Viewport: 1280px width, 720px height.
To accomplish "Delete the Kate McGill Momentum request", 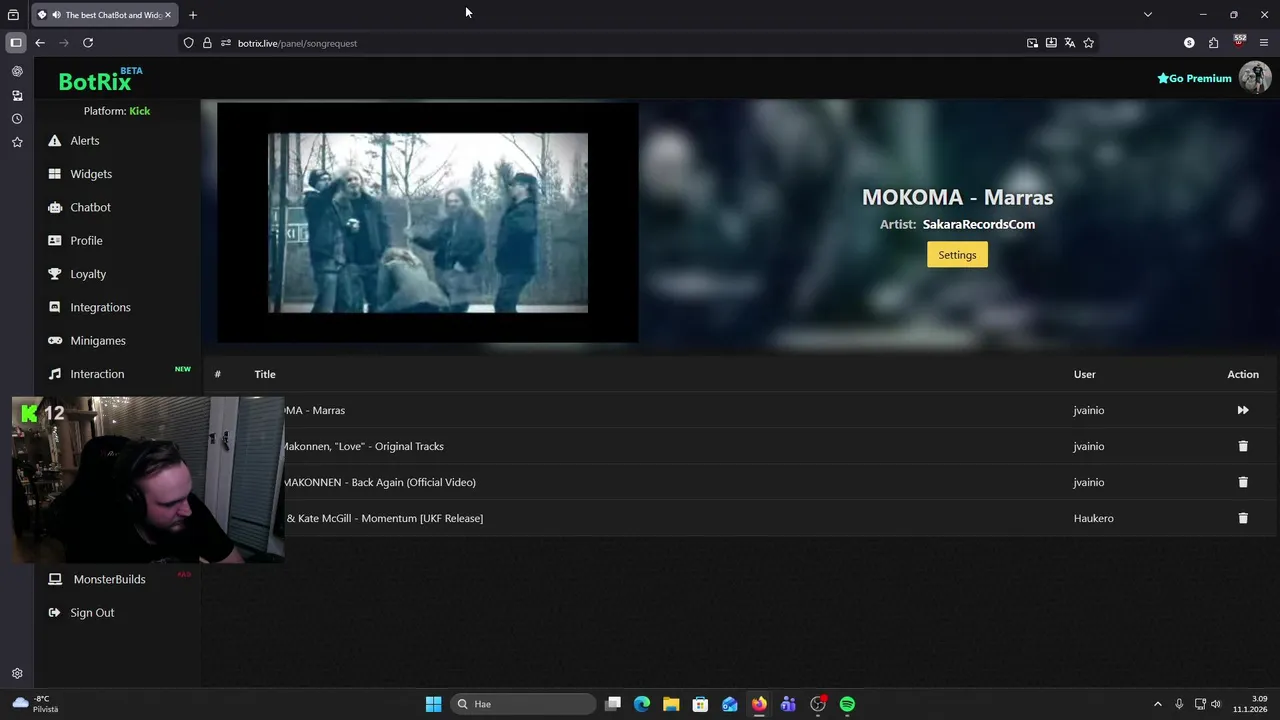I will pos(1243,518).
